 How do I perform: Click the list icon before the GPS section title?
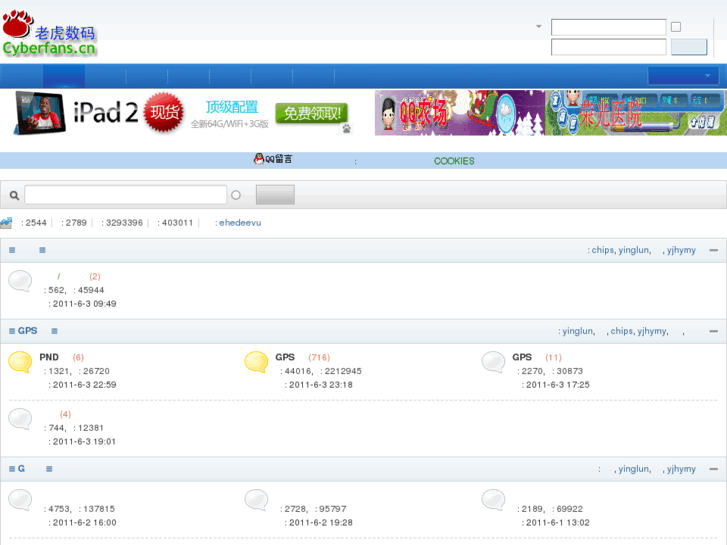tap(12, 331)
